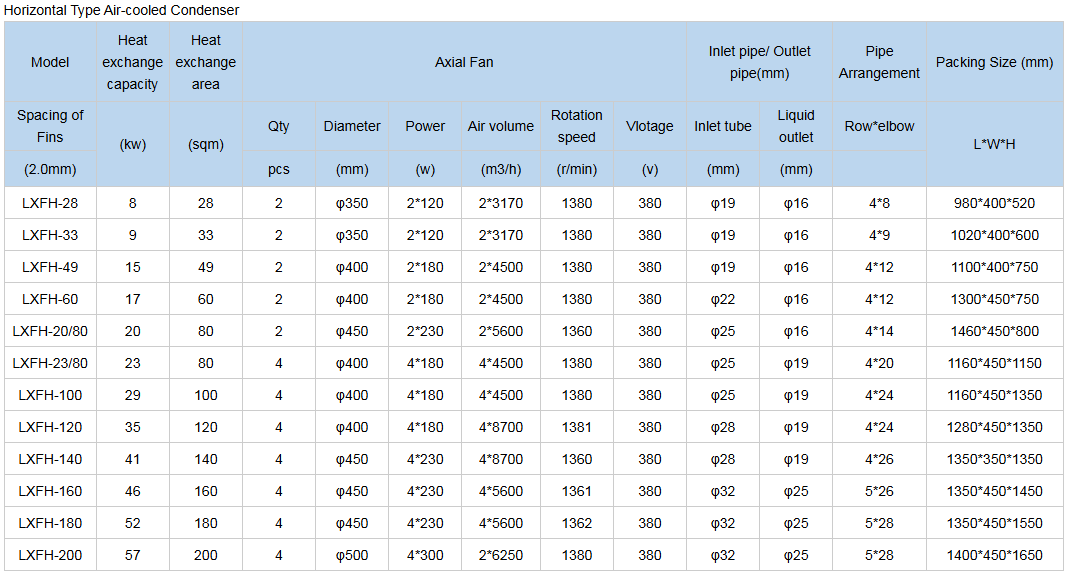This screenshot has height=578, width=1075.
Task: Click the Inlet tube subheader
Action: [722, 126]
